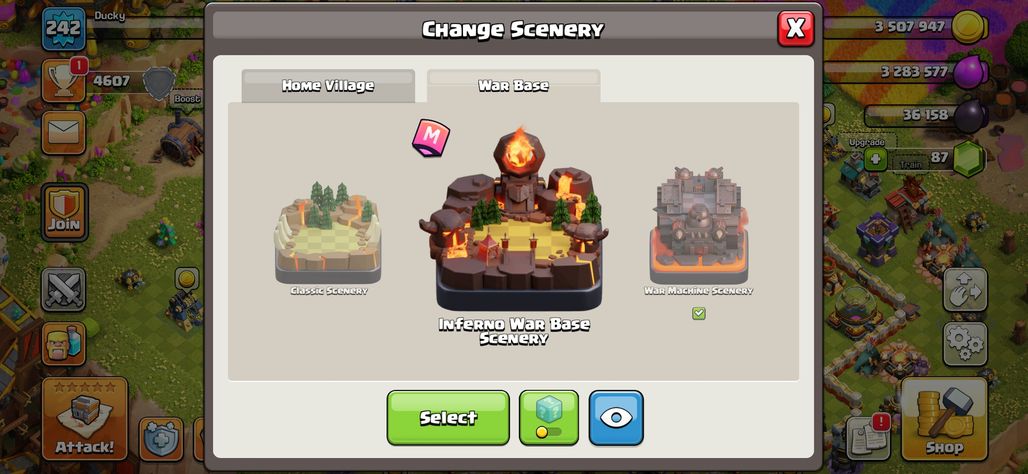Click the green plus to add gems
The height and width of the screenshot is (474, 1028).
(x=875, y=159)
